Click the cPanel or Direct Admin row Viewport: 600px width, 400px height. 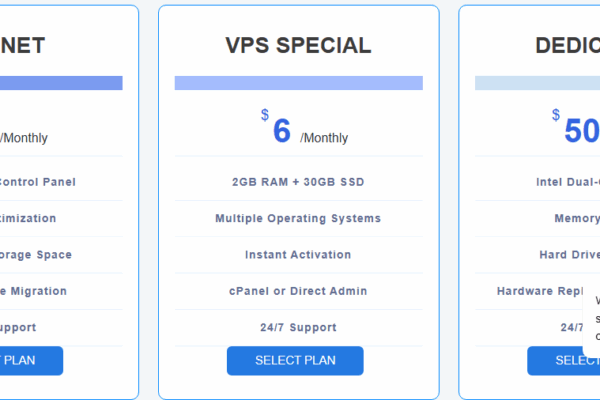[x=298, y=291]
